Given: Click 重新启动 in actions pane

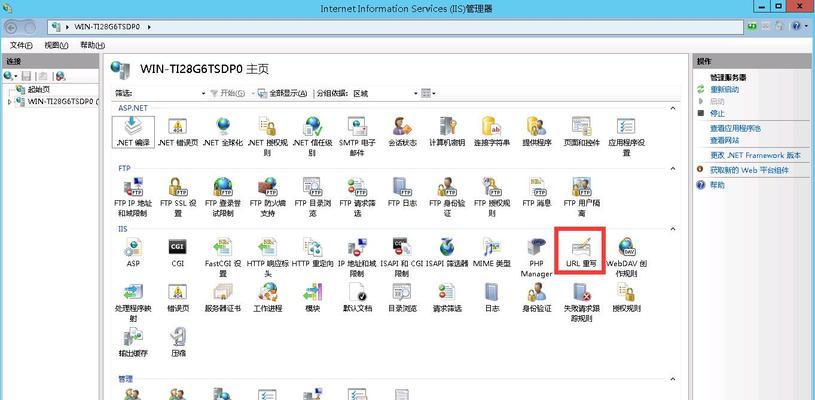Looking at the screenshot, I should point(725,89).
